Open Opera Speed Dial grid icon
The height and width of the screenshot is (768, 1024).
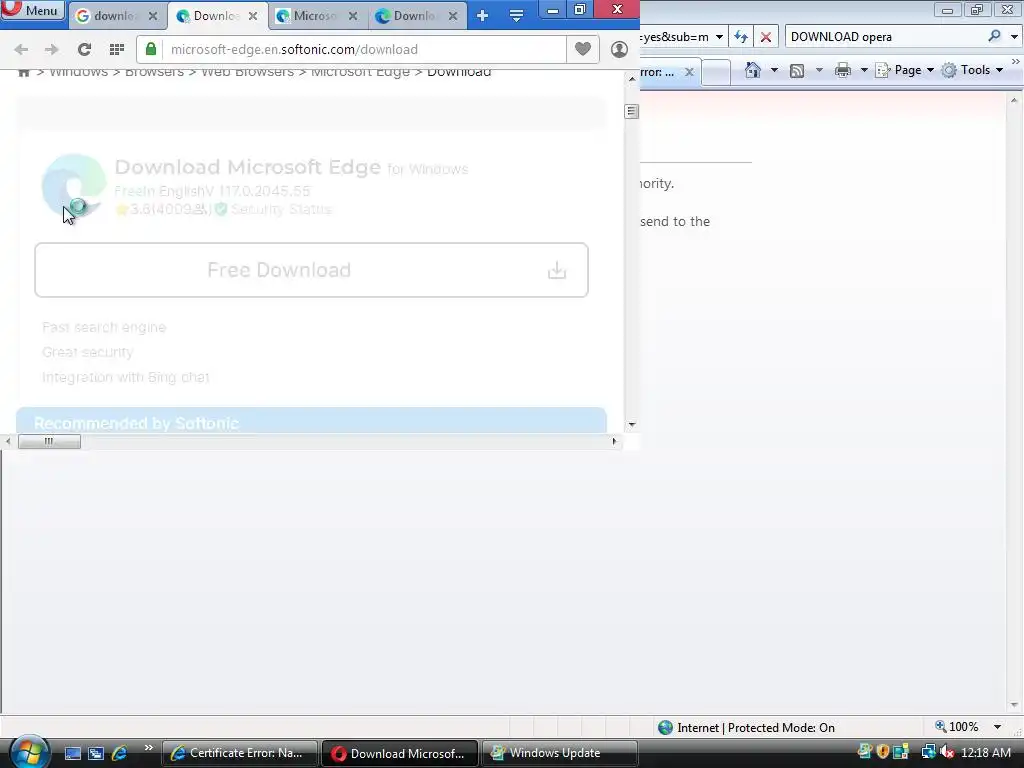117,50
